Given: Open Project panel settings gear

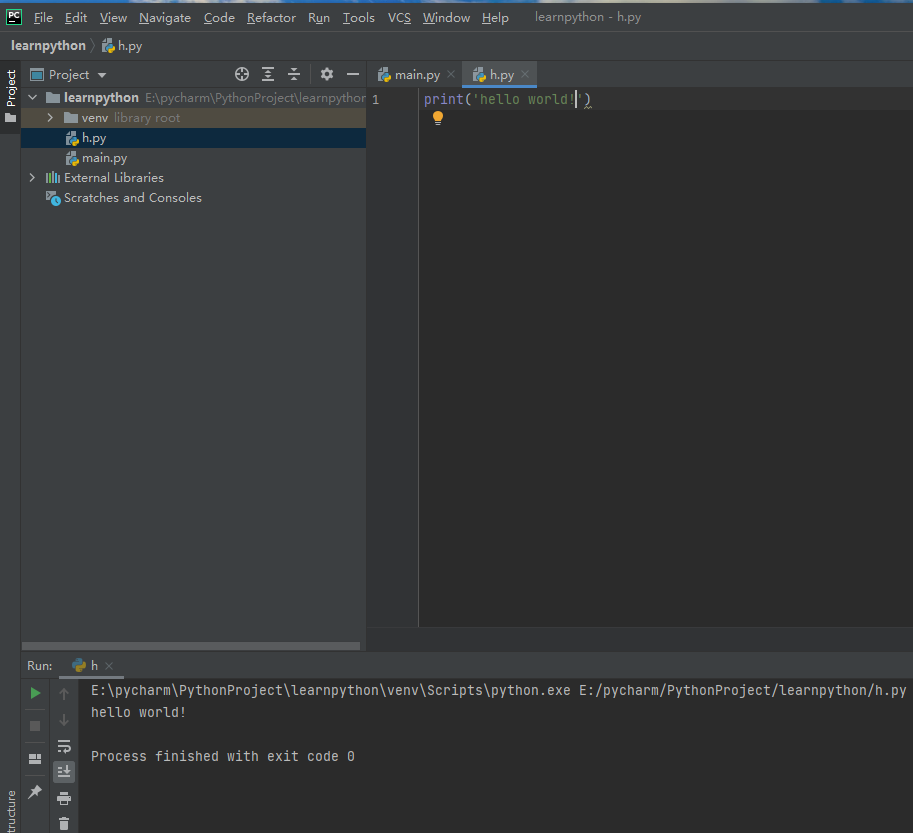Looking at the screenshot, I should pyautogui.click(x=327, y=74).
